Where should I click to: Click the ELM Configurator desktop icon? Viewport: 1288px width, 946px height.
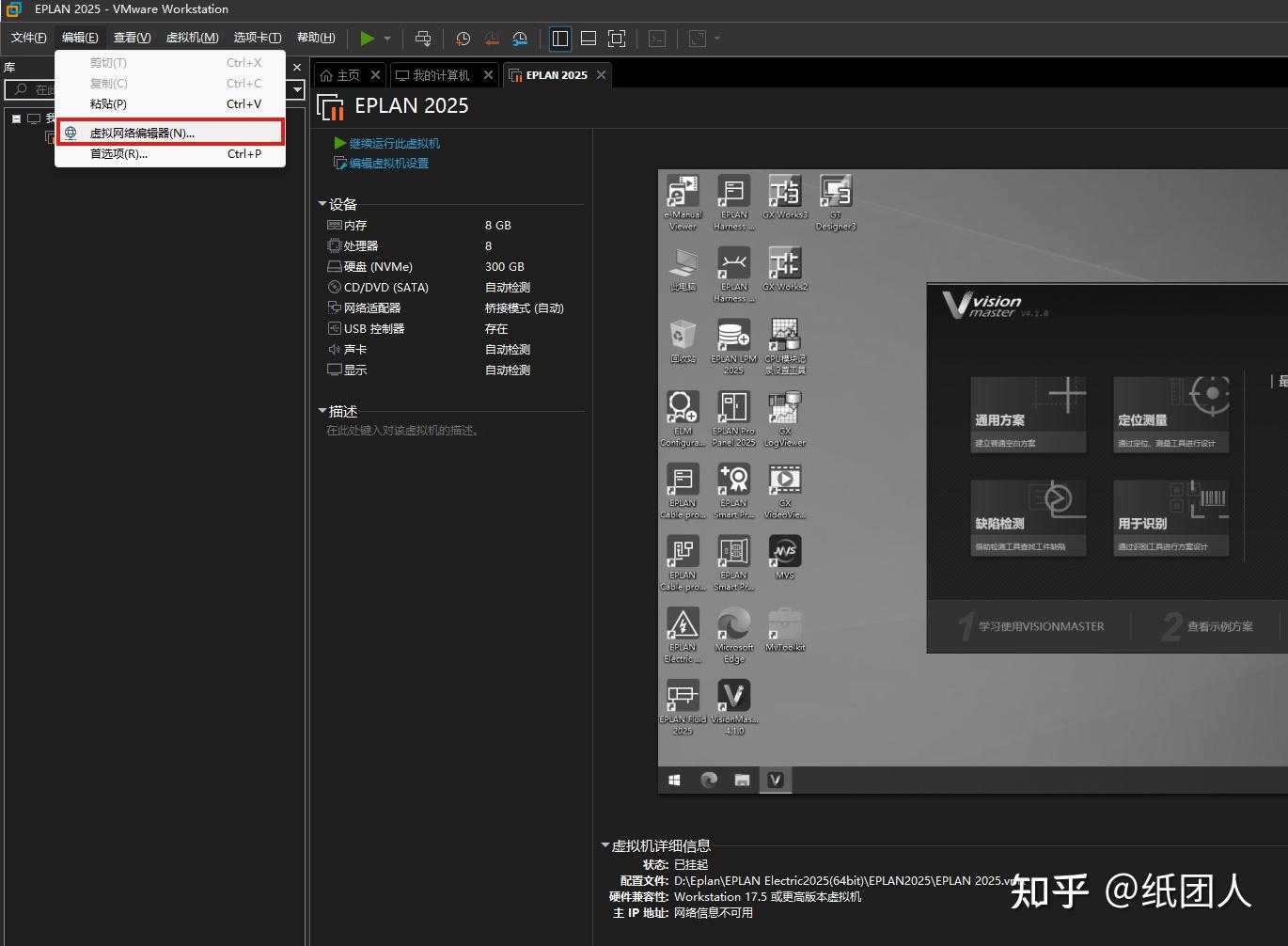[x=683, y=418]
